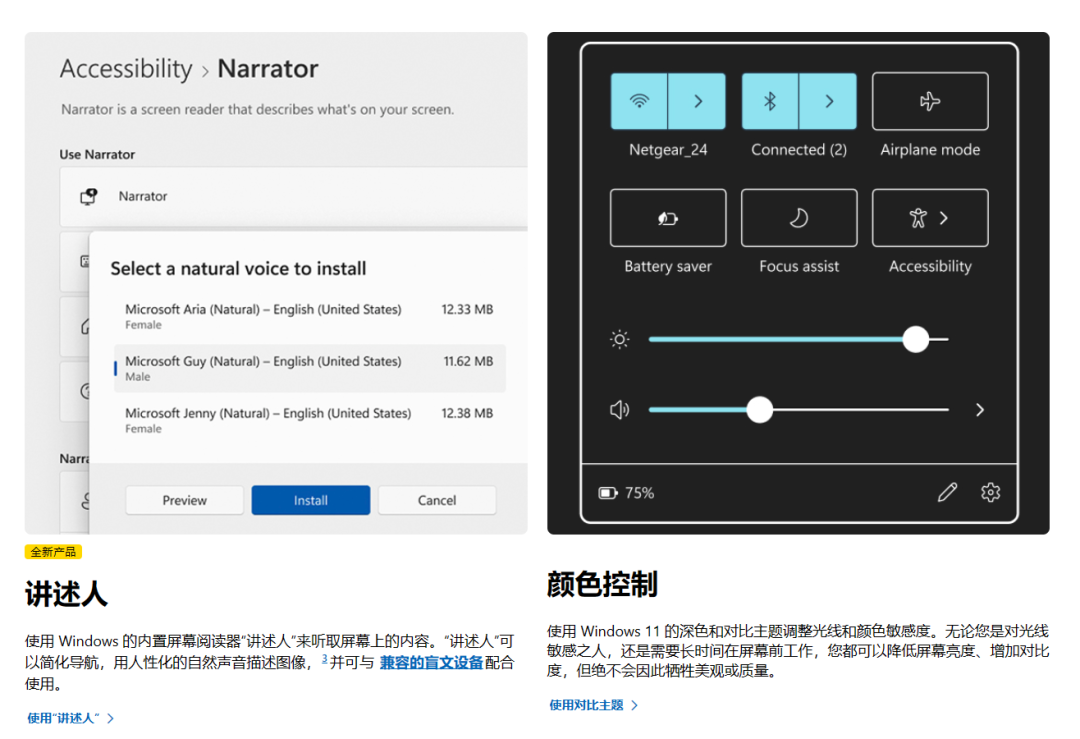The image size is (1080, 739).
Task: Click footnote 3 superscript reference
Action: (x=324, y=659)
